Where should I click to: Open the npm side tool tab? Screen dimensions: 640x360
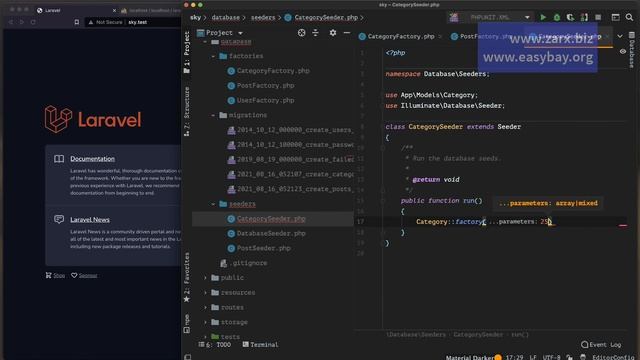[x=187, y=323]
